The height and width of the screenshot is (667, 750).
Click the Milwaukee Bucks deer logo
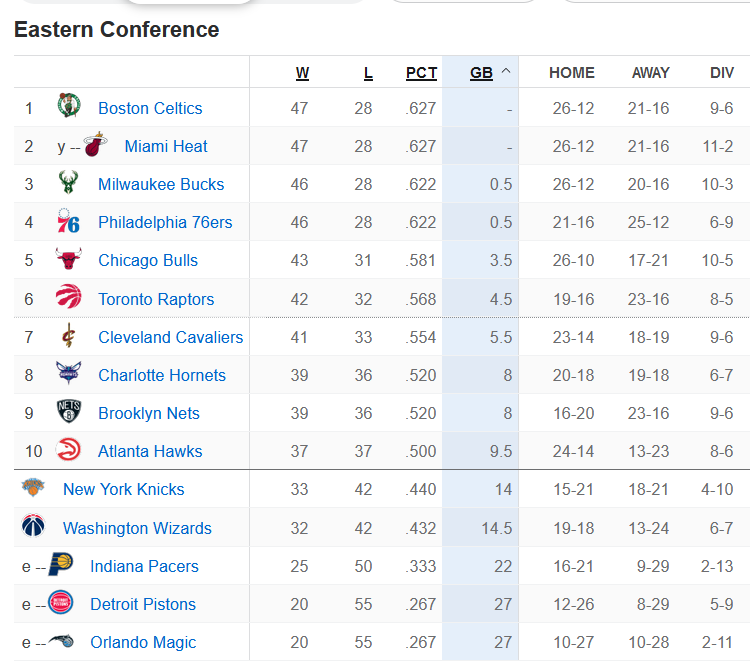(68, 182)
